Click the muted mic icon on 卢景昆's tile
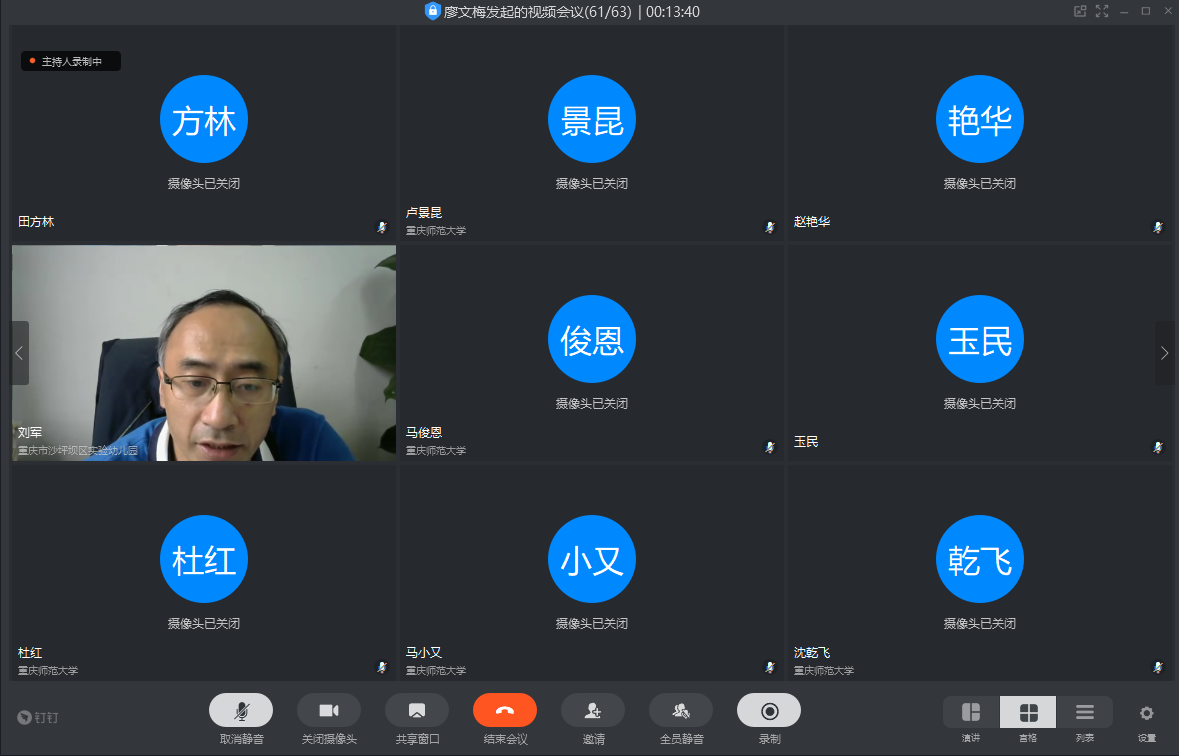 click(x=769, y=227)
